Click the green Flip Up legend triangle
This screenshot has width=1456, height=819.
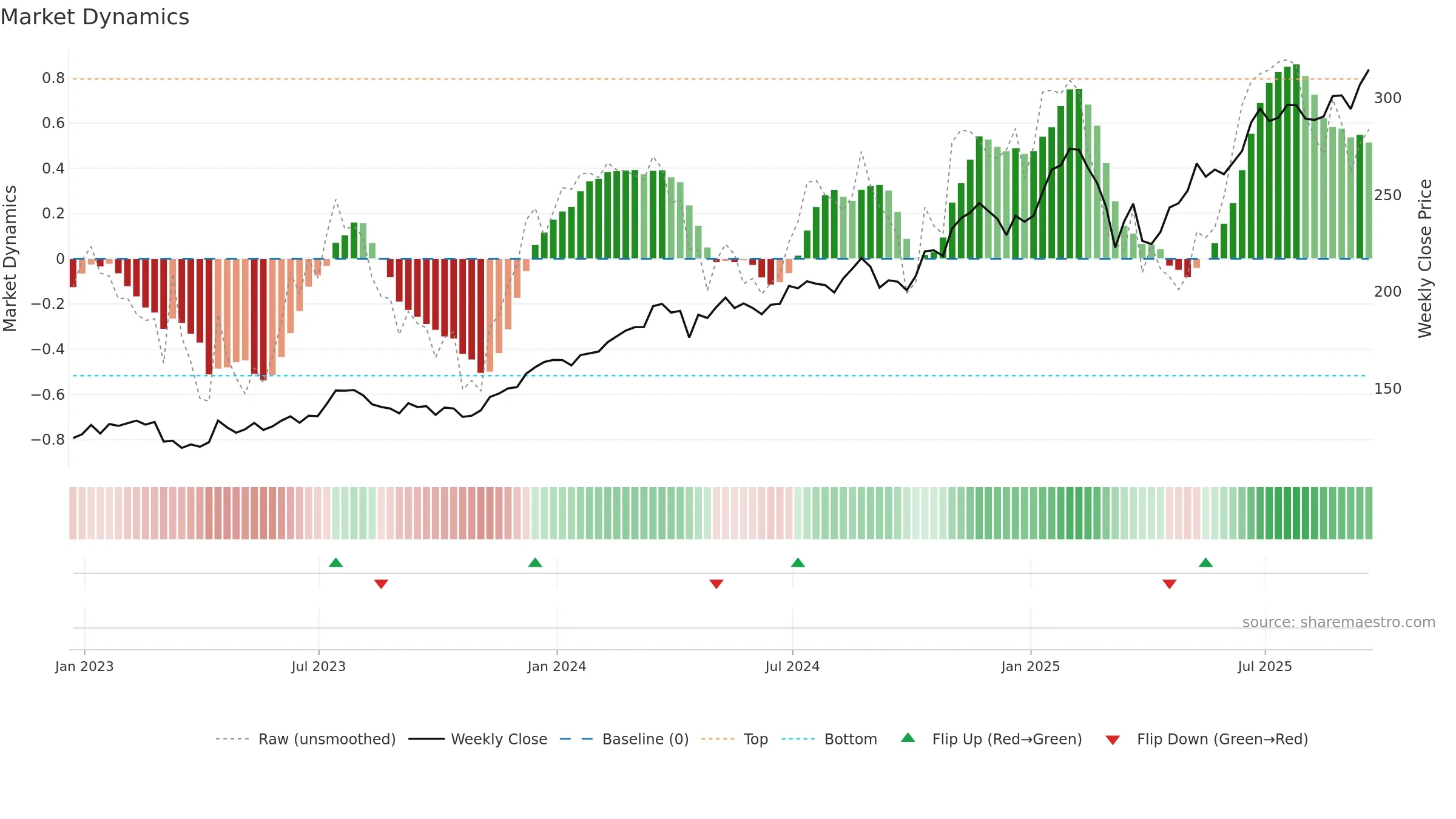click(x=908, y=738)
